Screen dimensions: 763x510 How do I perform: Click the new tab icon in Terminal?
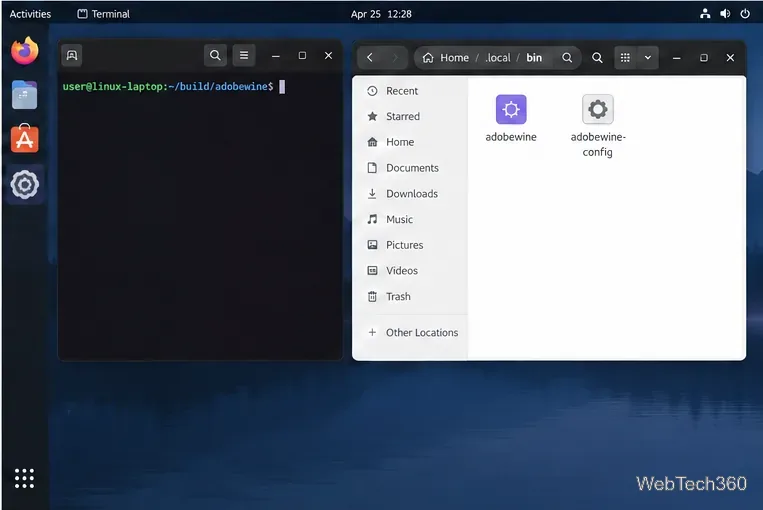(x=72, y=55)
